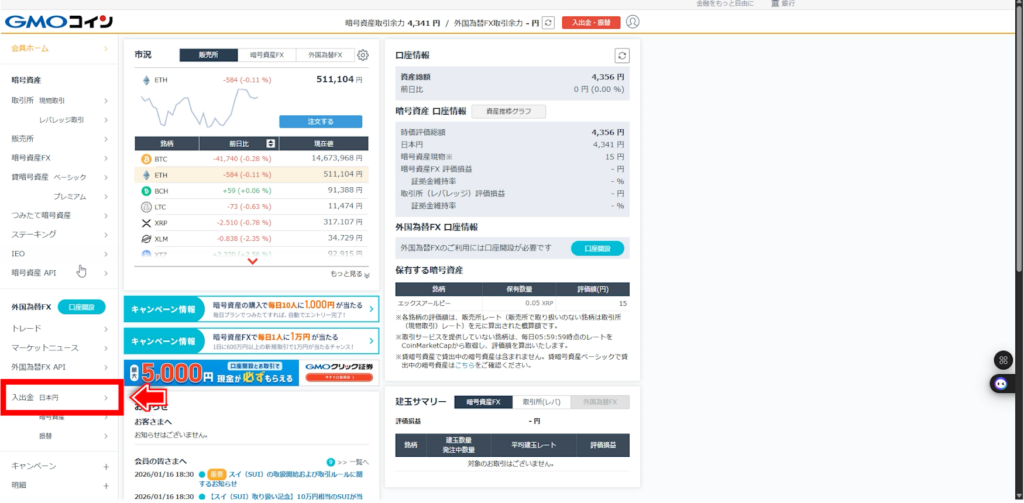Click the BCH coin icon

(146, 190)
